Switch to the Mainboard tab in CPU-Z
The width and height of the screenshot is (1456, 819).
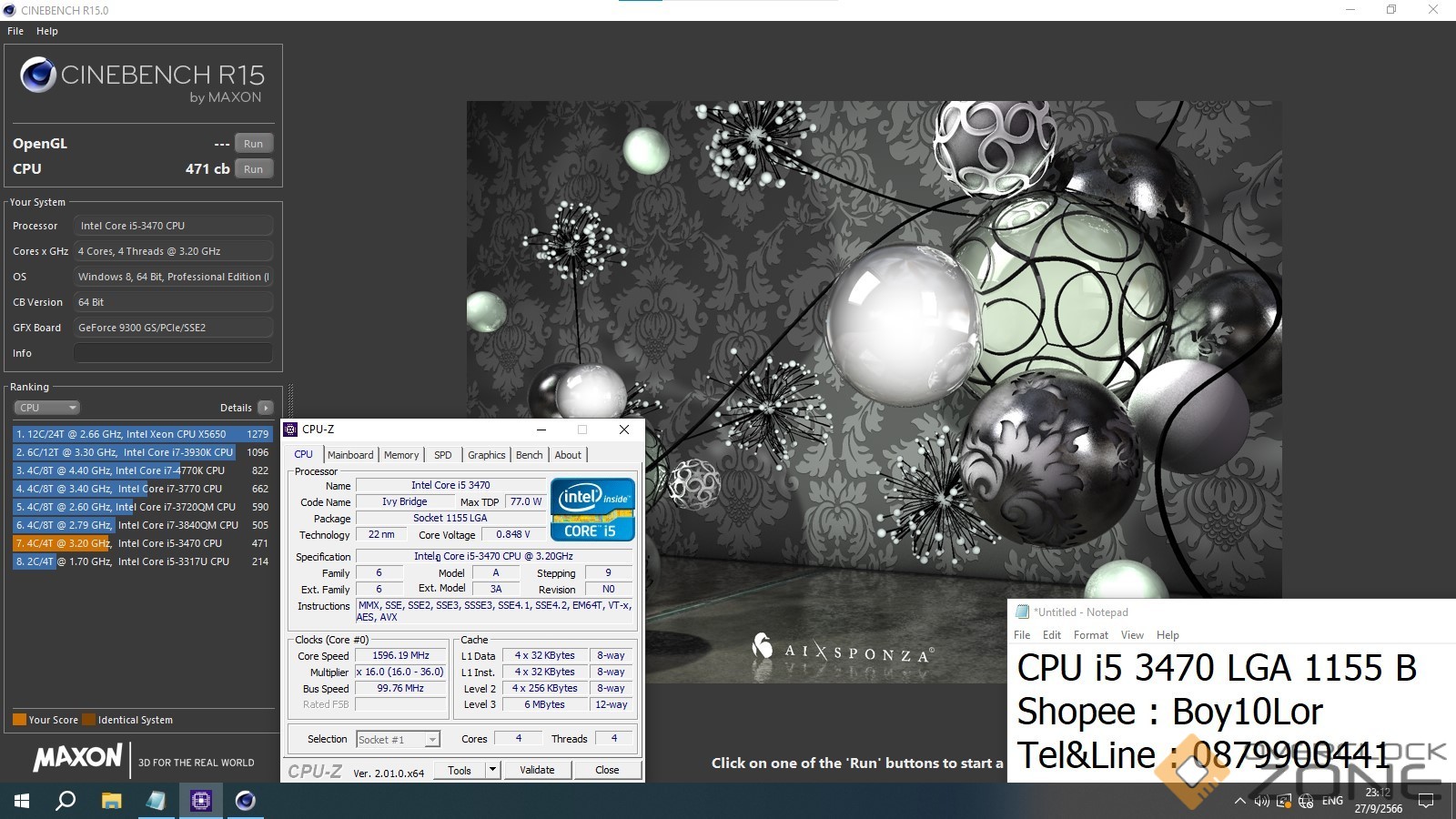coord(350,455)
